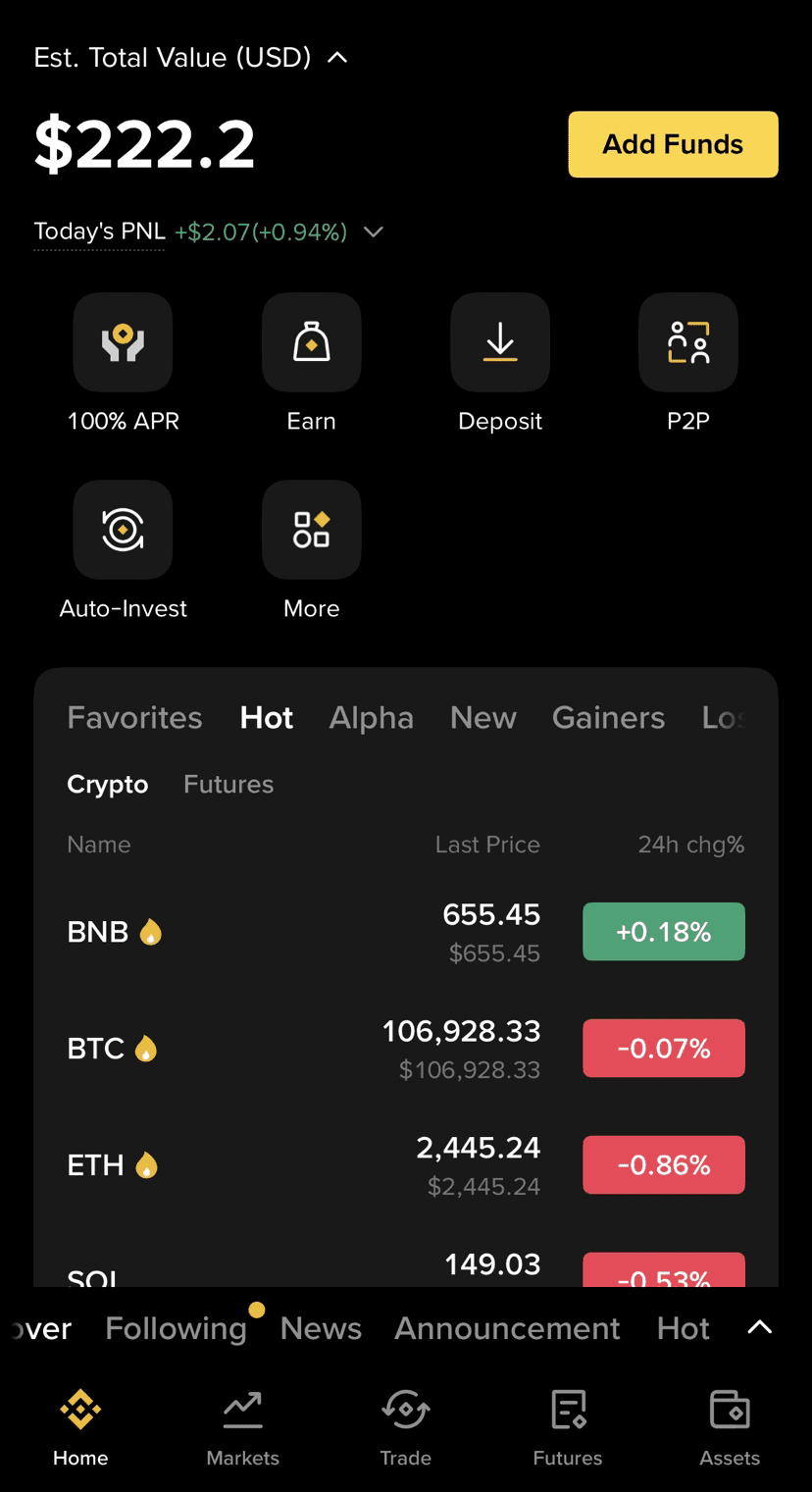Screen dimensions: 812x1492
Task: Select the Alpha market tab
Action: point(371,718)
